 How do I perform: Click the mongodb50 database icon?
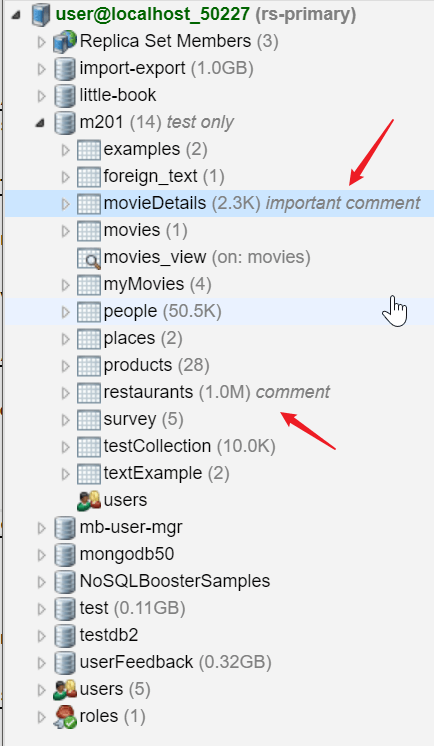point(64,555)
